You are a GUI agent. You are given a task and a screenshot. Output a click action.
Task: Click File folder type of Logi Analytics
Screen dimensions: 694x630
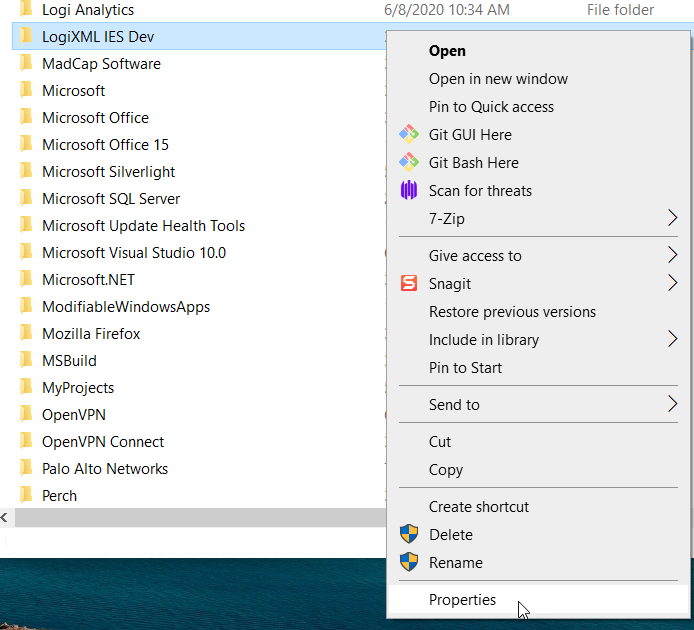pos(620,10)
